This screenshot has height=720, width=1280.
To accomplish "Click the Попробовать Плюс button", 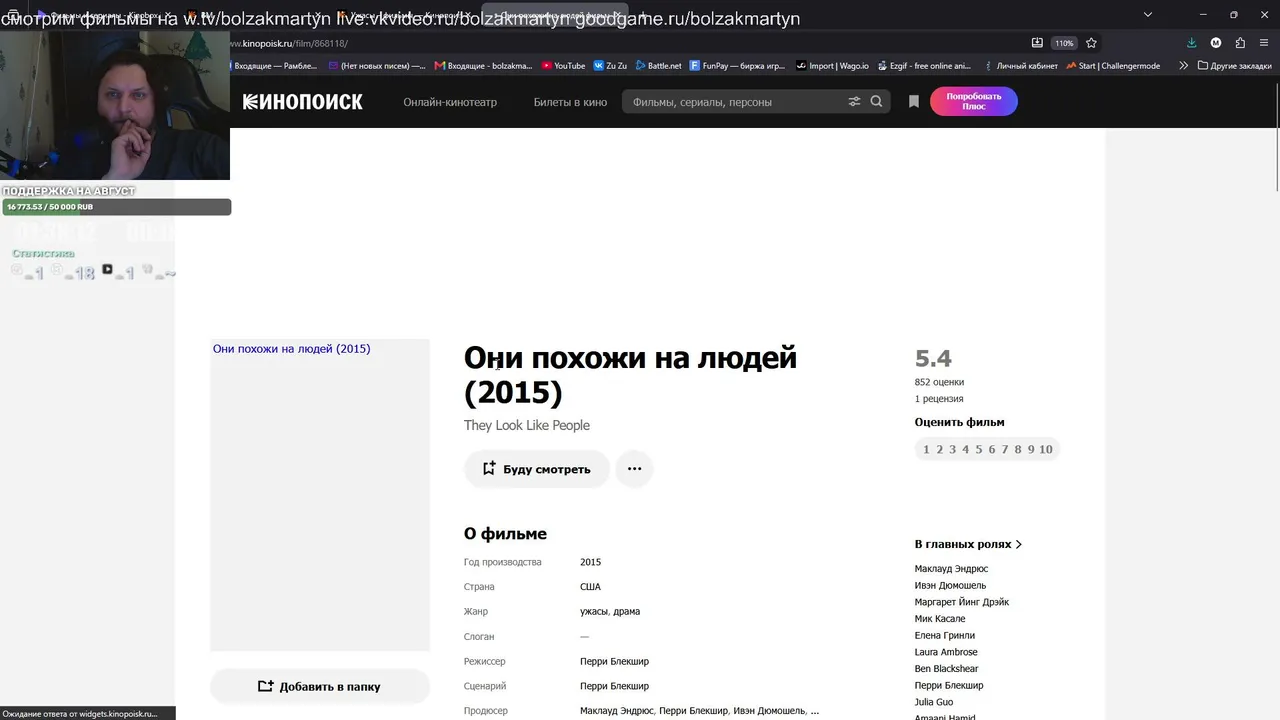I will coord(974,102).
